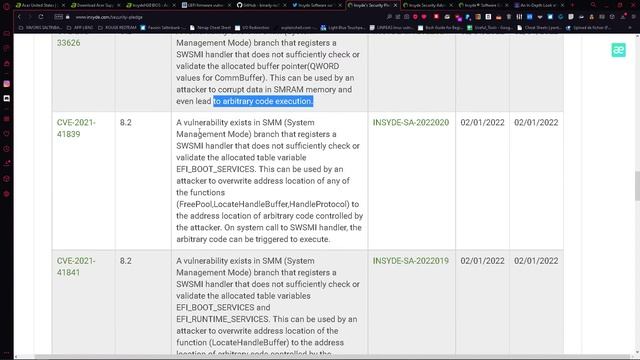Click the camera snapshot toolbar icon
The width and height of the screenshot is (640, 360).
pyautogui.click(x=407, y=17)
